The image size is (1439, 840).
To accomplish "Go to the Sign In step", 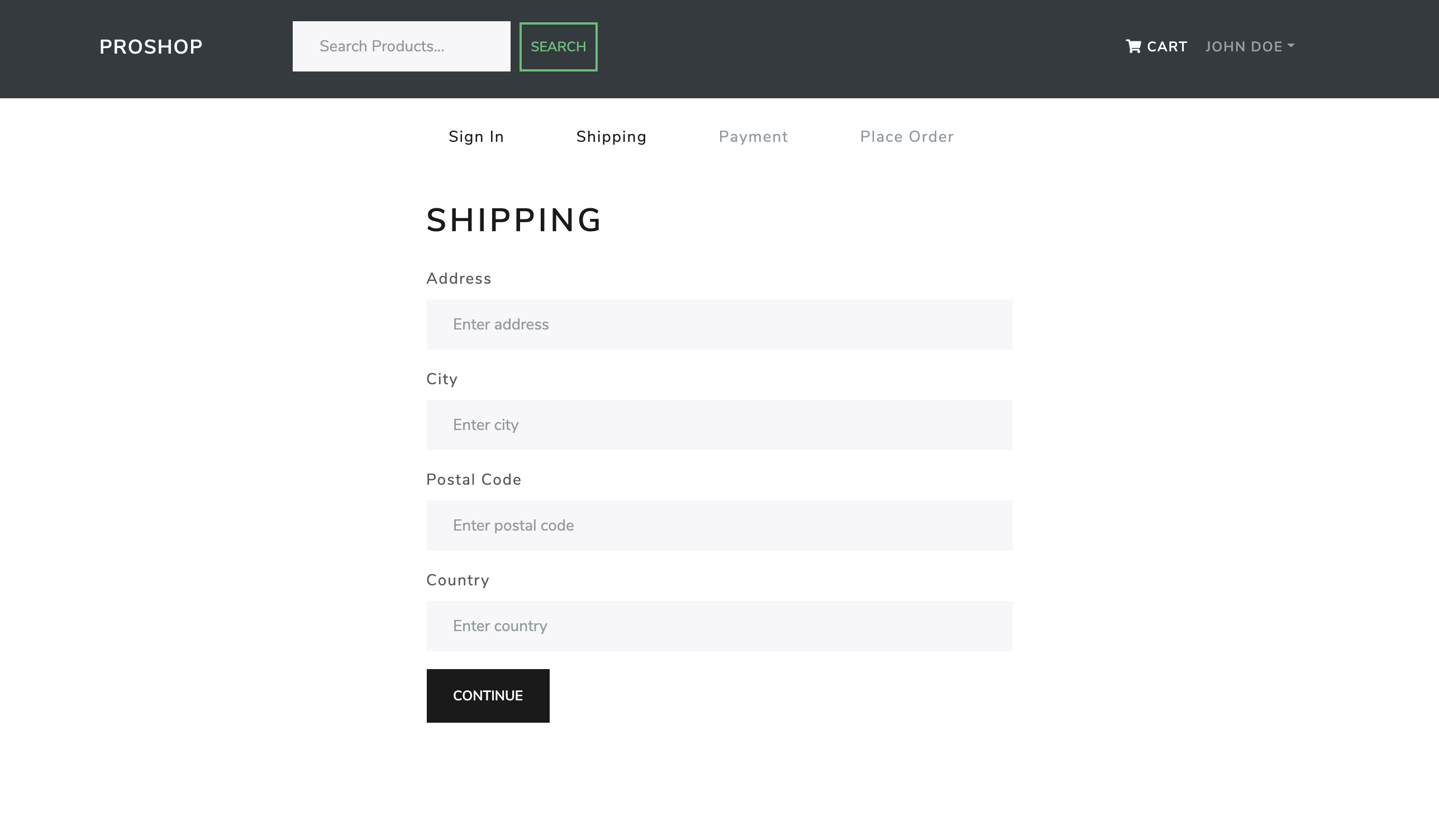I will [x=476, y=136].
